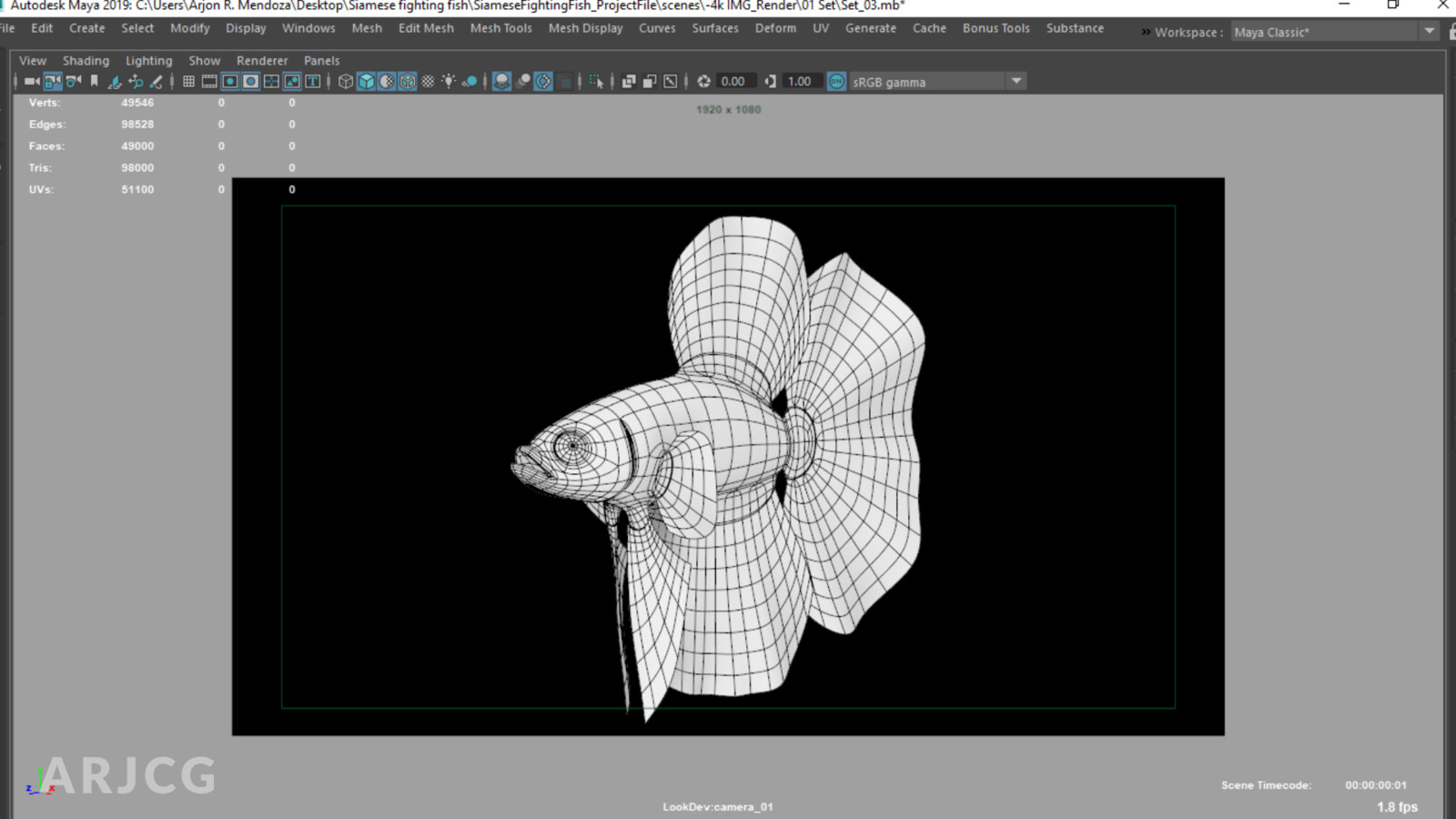The height and width of the screenshot is (819, 1456).
Task: Toggle X-Ray Active Components icon
Action: 650,81
